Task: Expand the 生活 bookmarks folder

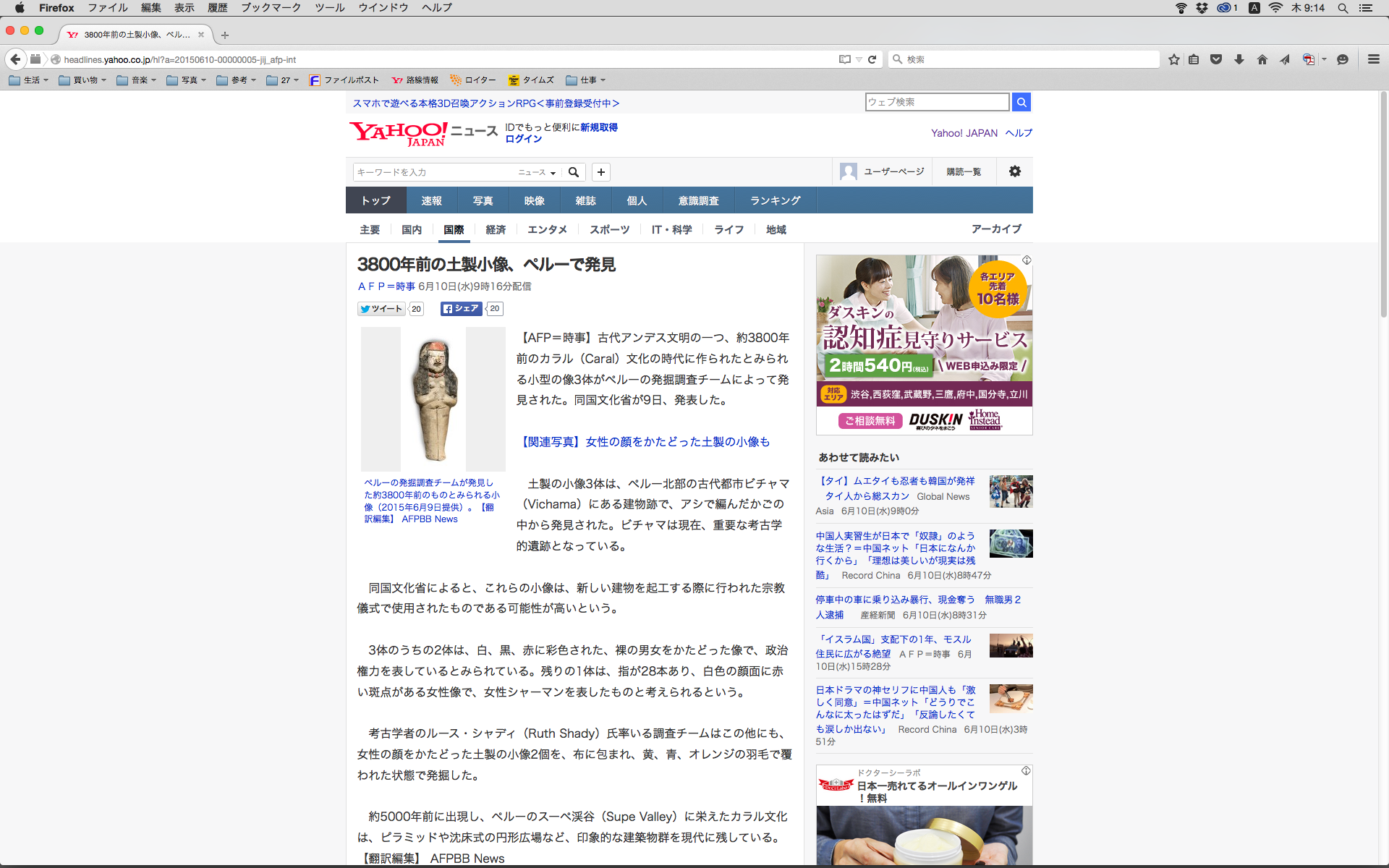Action: point(29,80)
